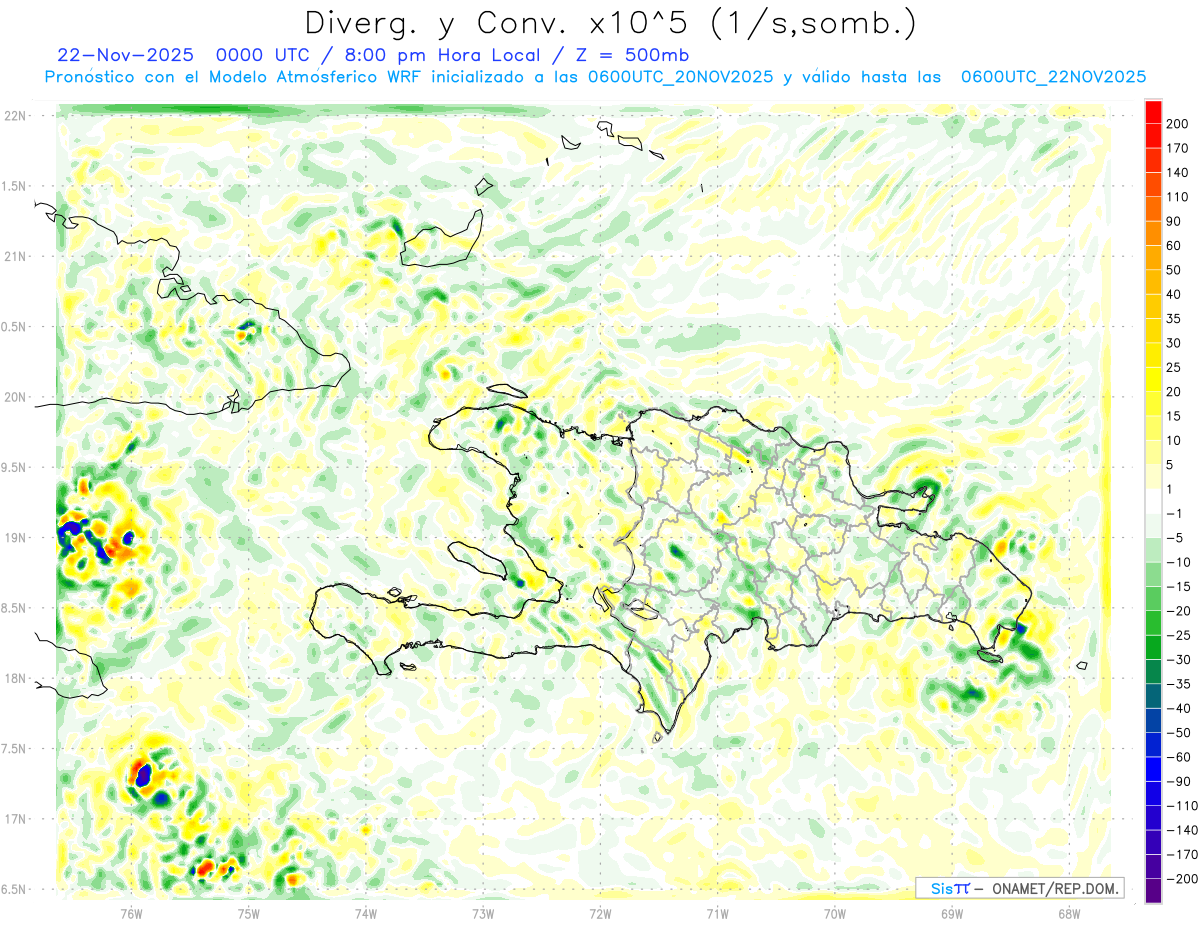Click the "-35" colorbar label

tap(1177, 684)
